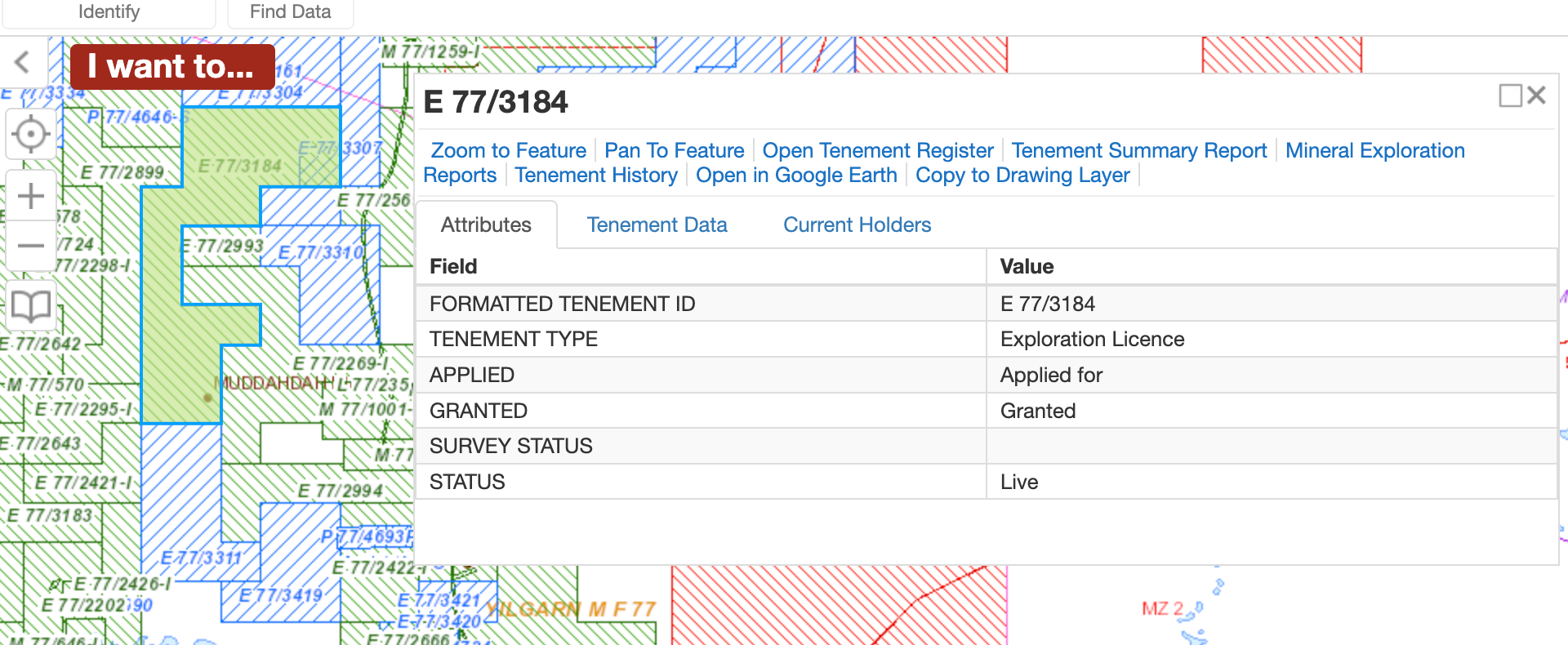Image resolution: width=1568 pixels, height=645 pixels.
Task: Maximize the E 77/3184 results panel
Action: [1510, 96]
